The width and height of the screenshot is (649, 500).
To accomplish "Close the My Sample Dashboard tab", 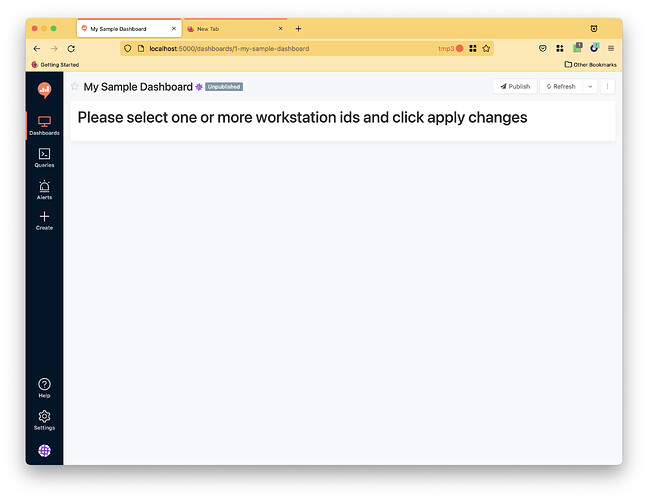I will coord(174,29).
